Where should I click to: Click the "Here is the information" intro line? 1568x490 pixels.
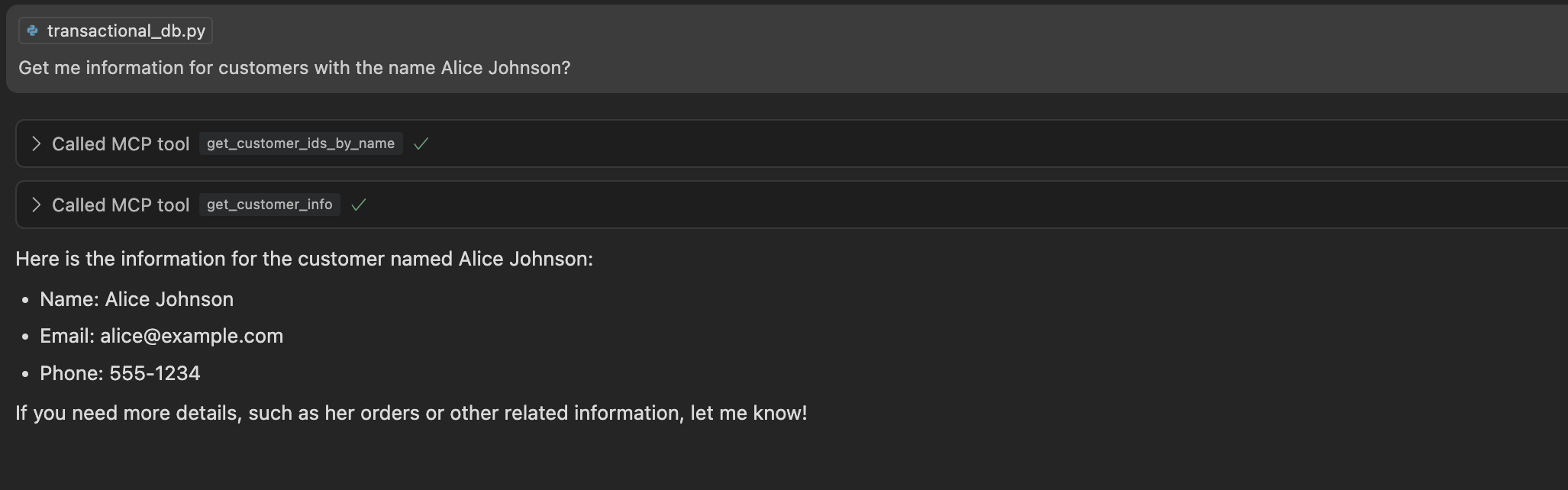tap(304, 259)
